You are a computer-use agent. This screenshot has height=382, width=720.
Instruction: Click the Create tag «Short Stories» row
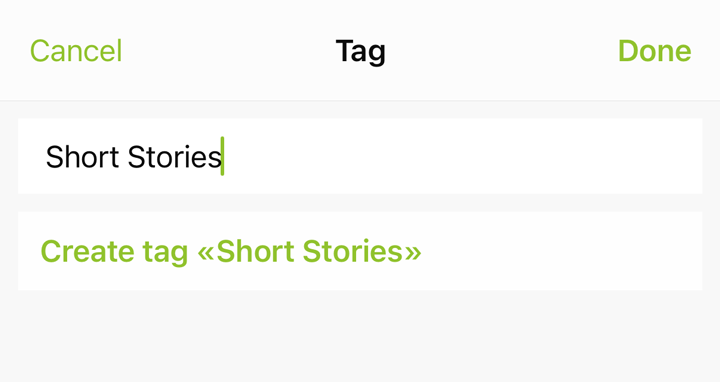click(360, 251)
